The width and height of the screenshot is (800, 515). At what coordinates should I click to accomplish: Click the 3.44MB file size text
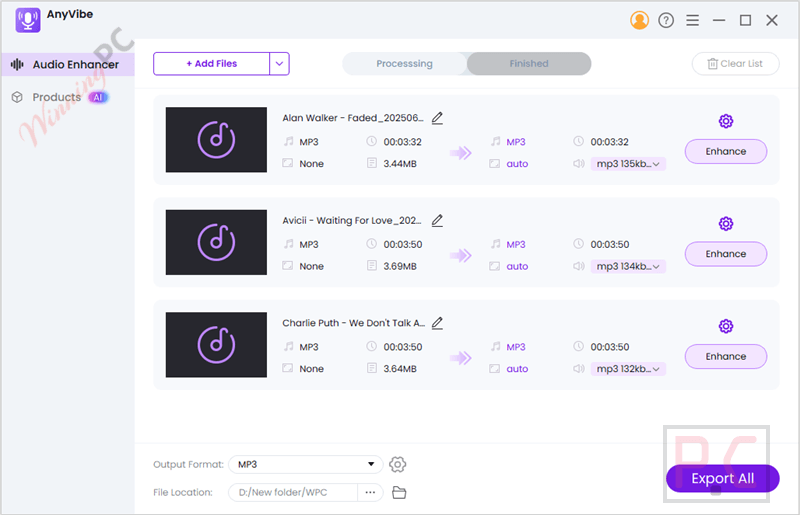[400, 164]
